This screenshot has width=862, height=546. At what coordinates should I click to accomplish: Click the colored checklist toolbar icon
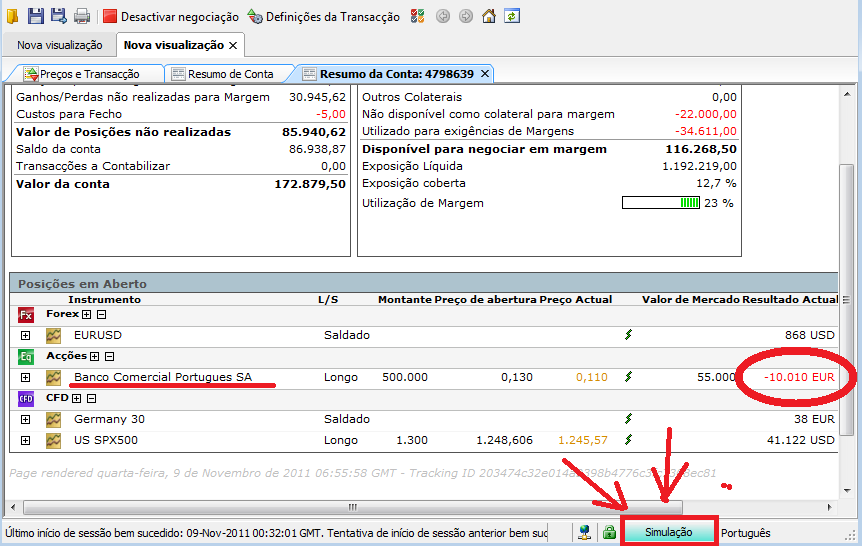tap(418, 16)
